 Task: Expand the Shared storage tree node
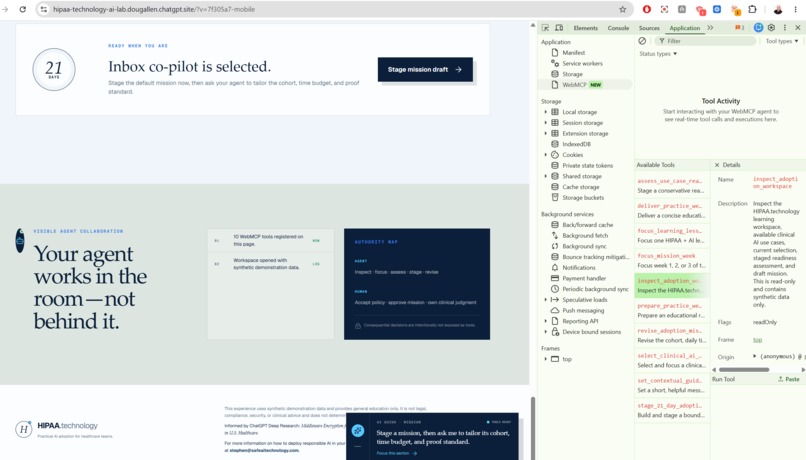pos(545,176)
